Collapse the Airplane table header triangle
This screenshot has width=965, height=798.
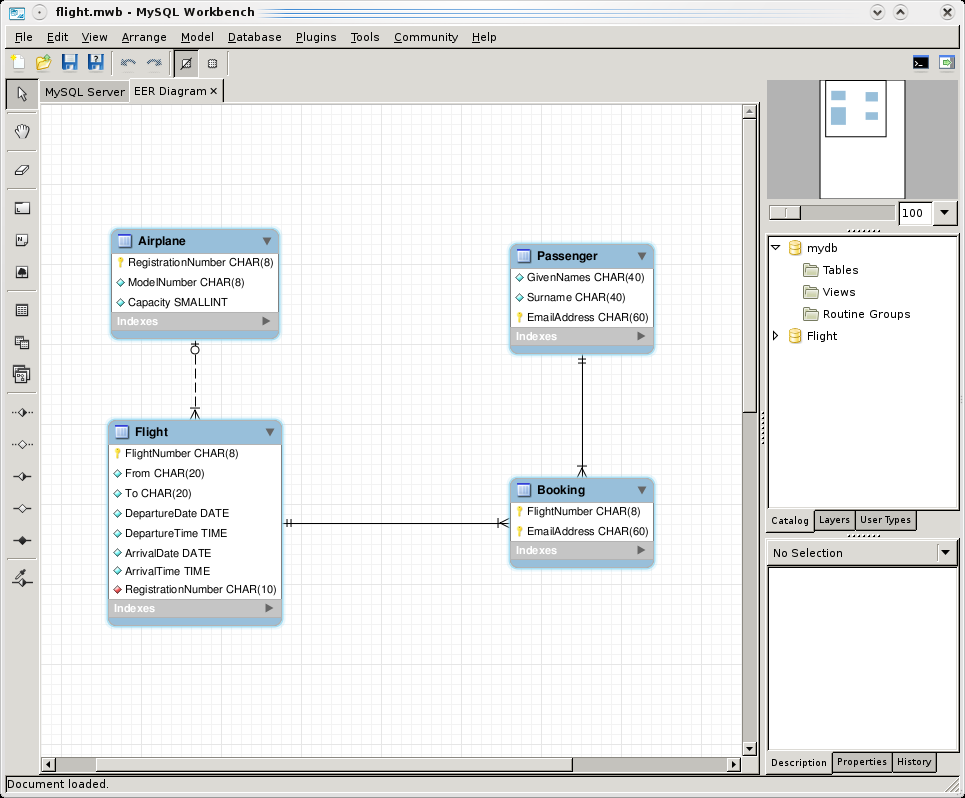[x=266, y=241]
